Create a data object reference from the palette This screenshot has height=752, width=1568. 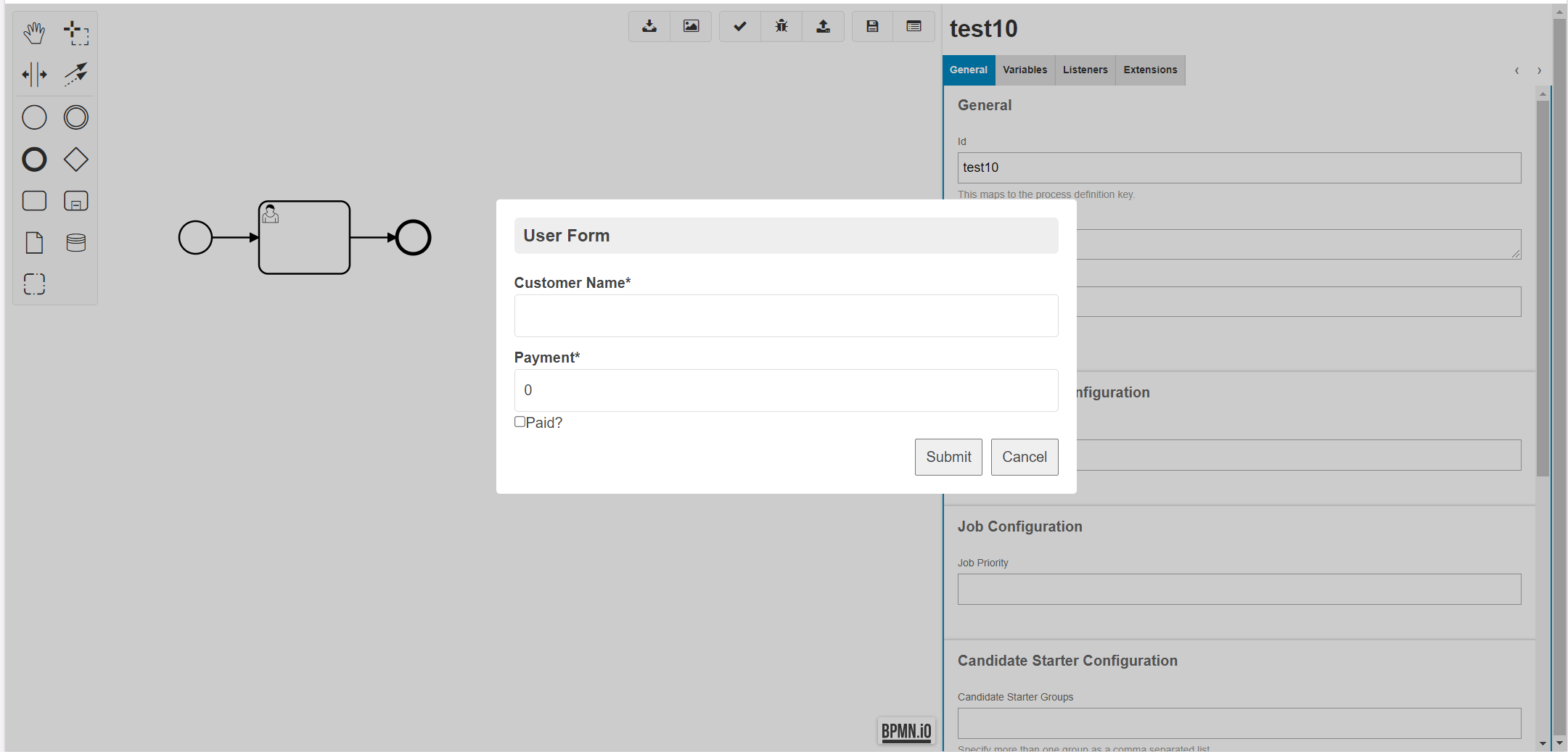coord(34,242)
